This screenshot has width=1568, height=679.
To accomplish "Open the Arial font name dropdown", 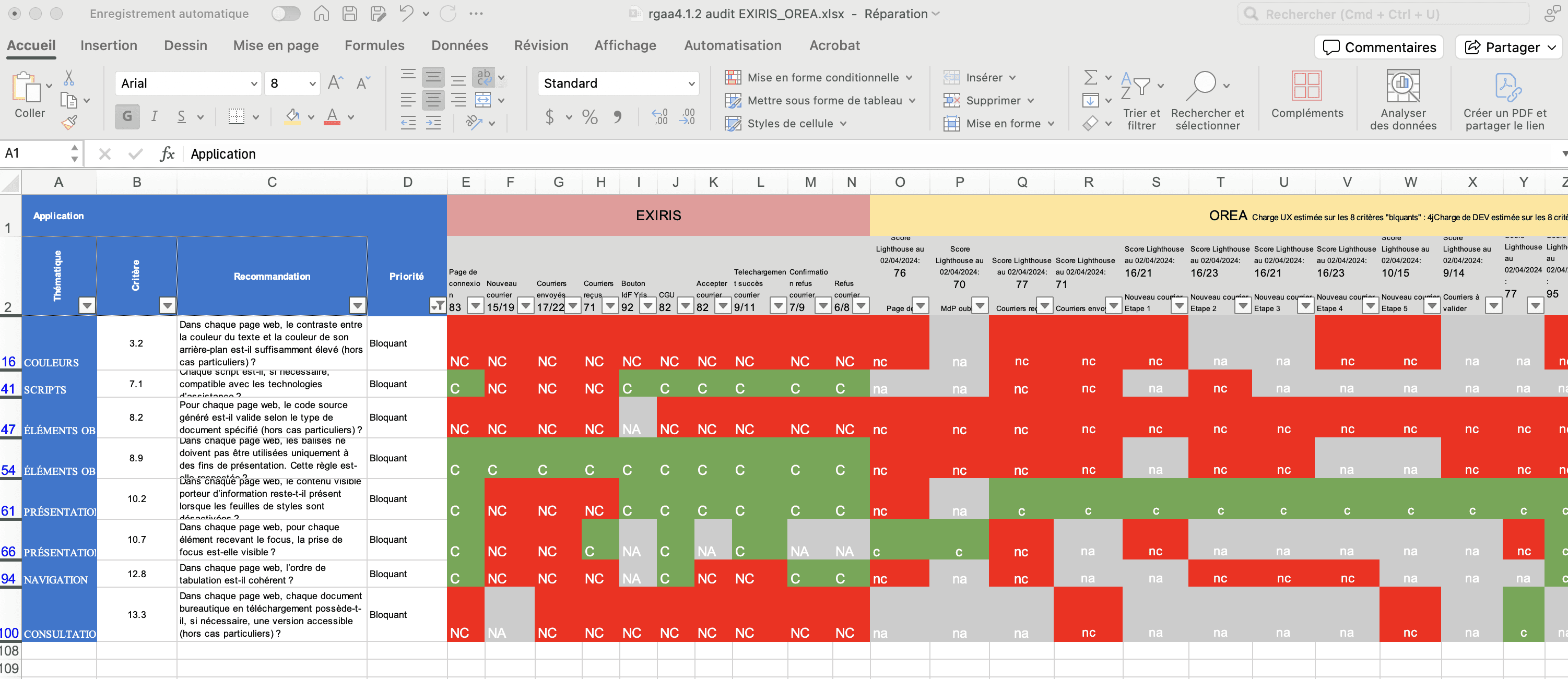I will [253, 84].
